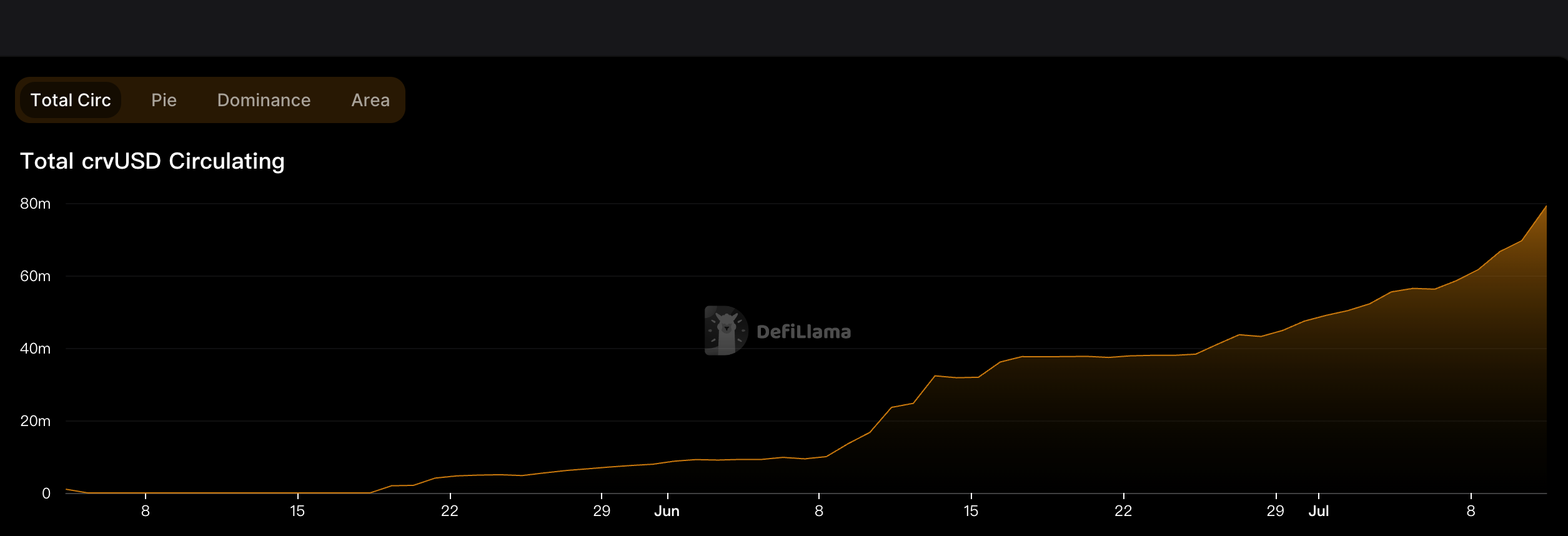Image resolution: width=1568 pixels, height=536 pixels.
Task: Switch to the Pie chart tab
Action: click(x=164, y=100)
